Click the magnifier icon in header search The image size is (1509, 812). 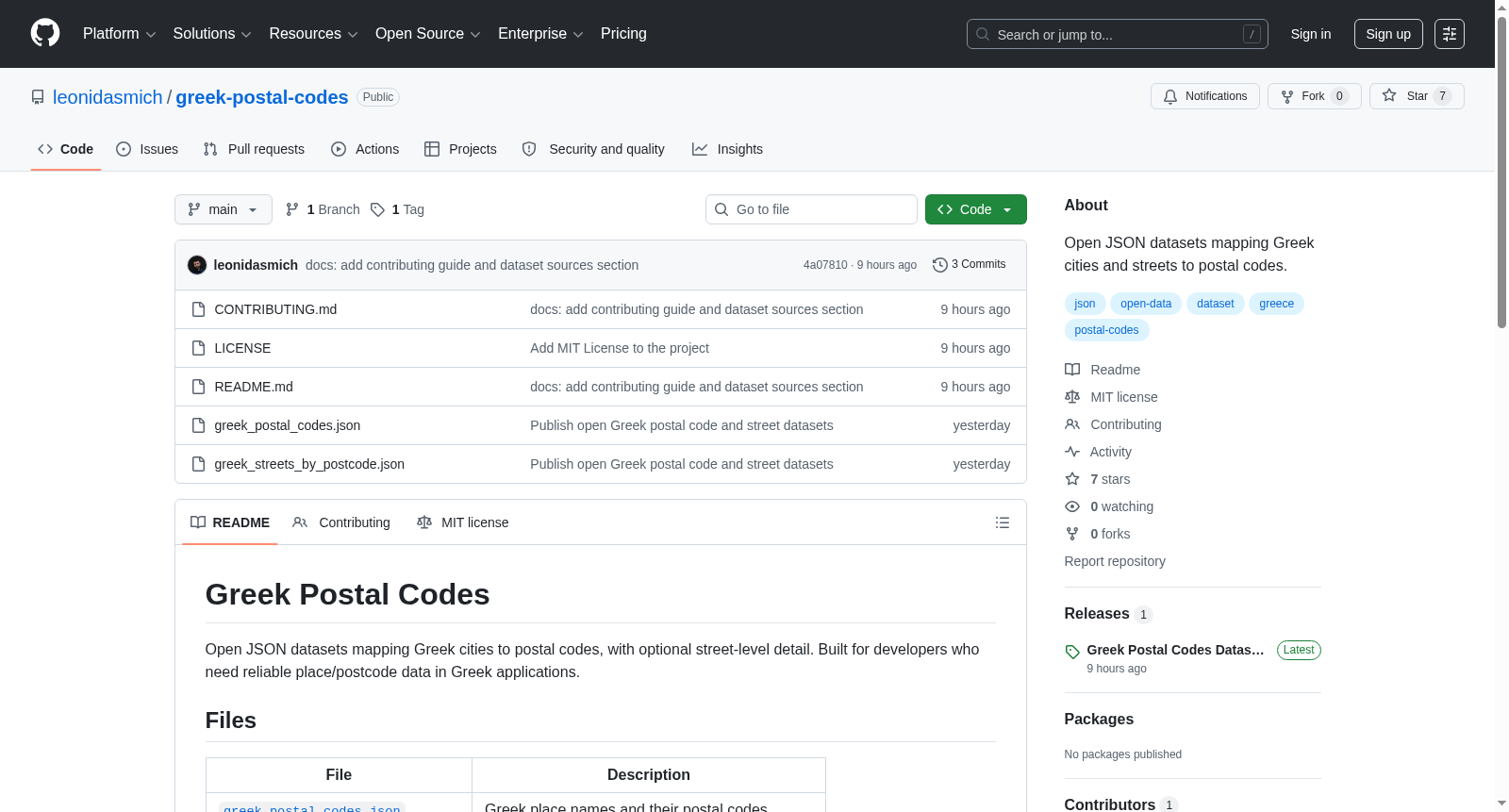coord(983,34)
